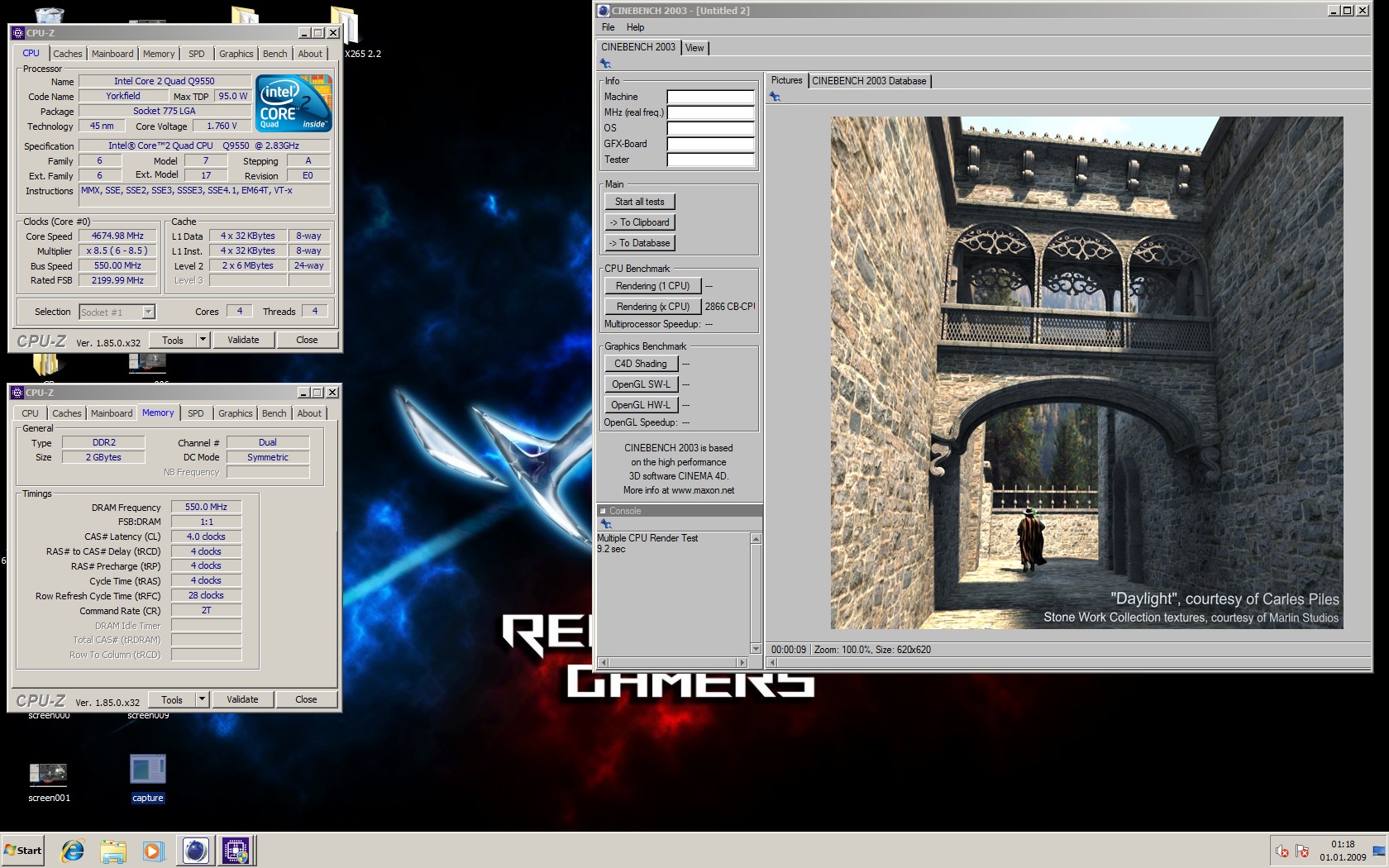1389x868 pixels.
Task: Click console horizontal scrollbar right arrow
Action: pyautogui.click(x=742, y=662)
